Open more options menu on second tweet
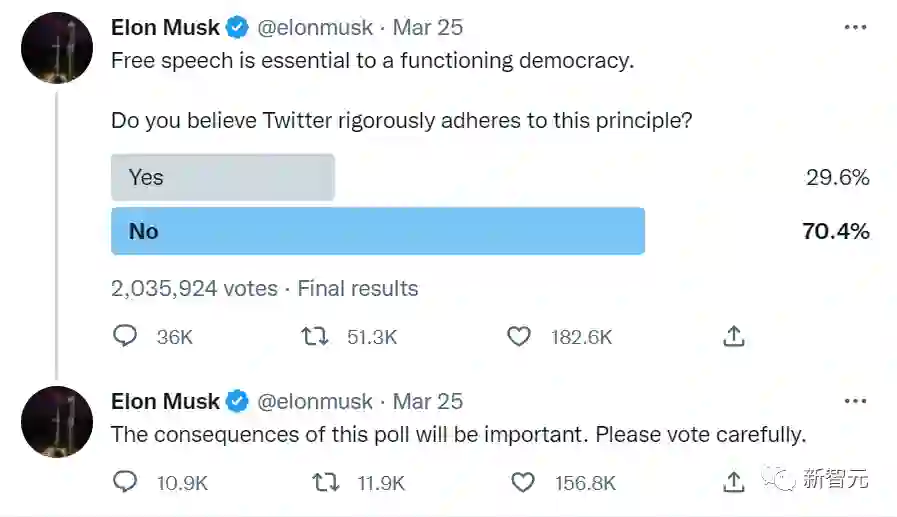This screenshot has width=897, height=517. (855, 401)
